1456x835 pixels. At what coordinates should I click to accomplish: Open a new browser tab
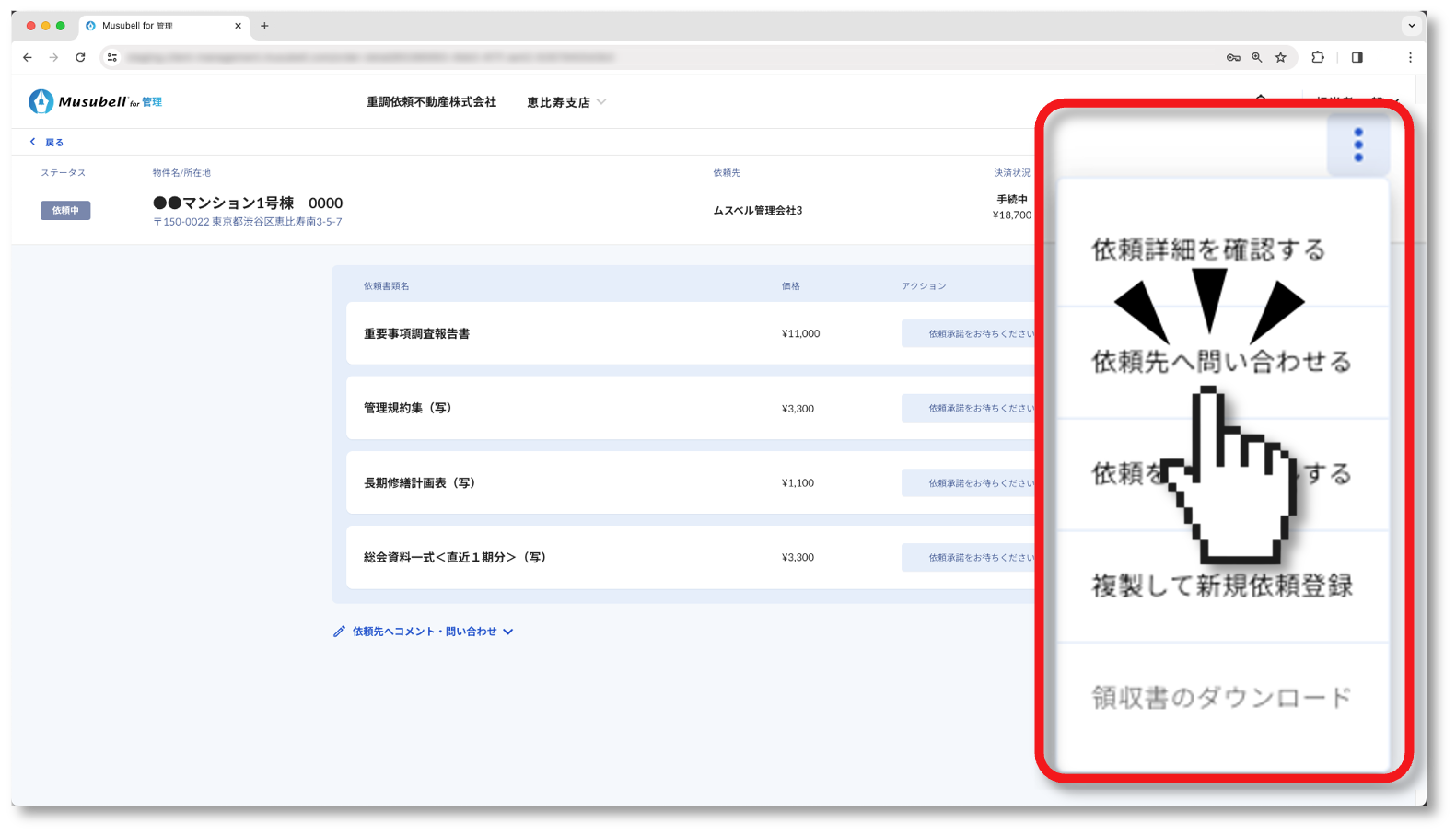(264, 26)
